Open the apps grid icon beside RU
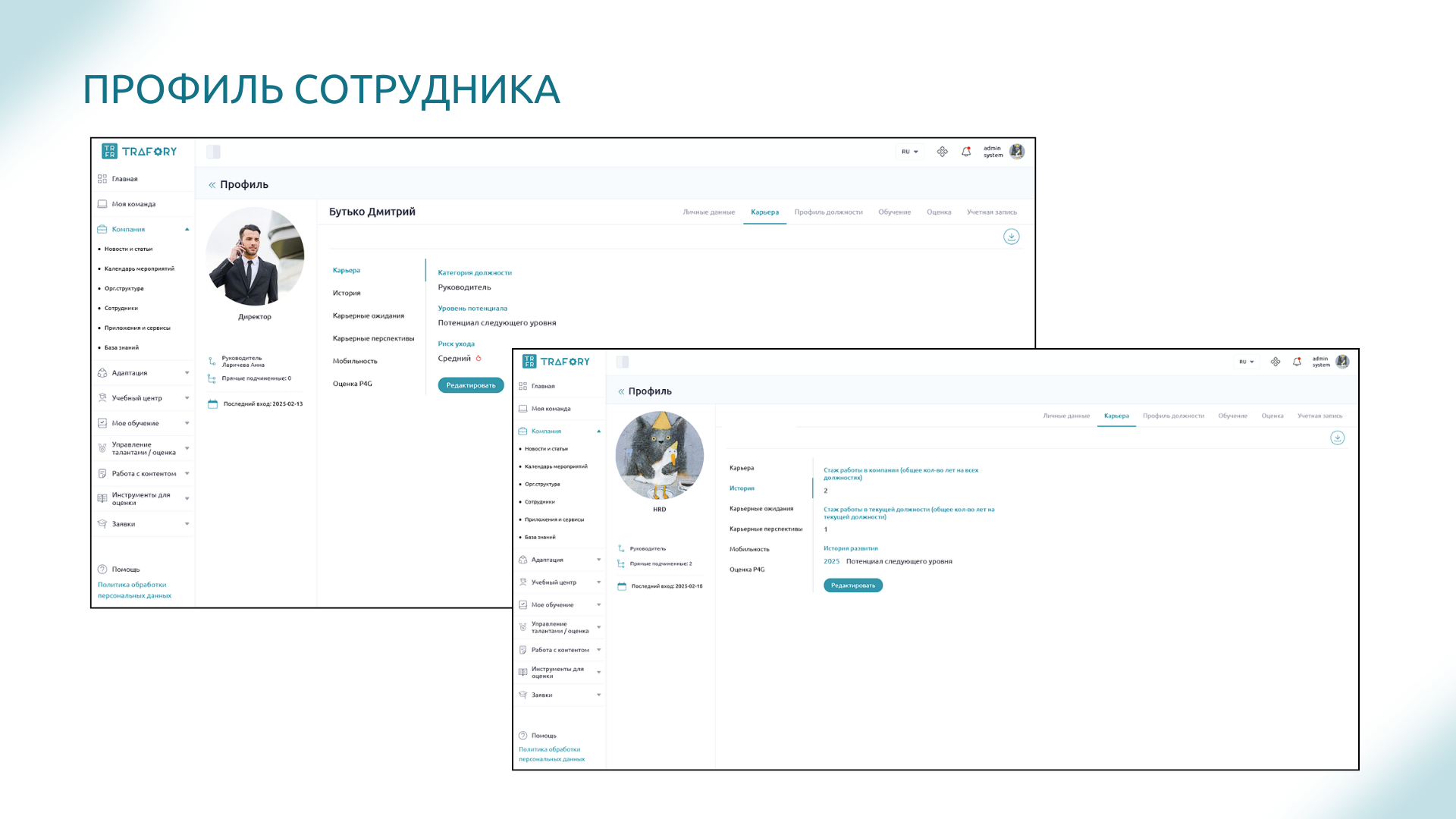 pyautogui.click(x=942, y=152)
